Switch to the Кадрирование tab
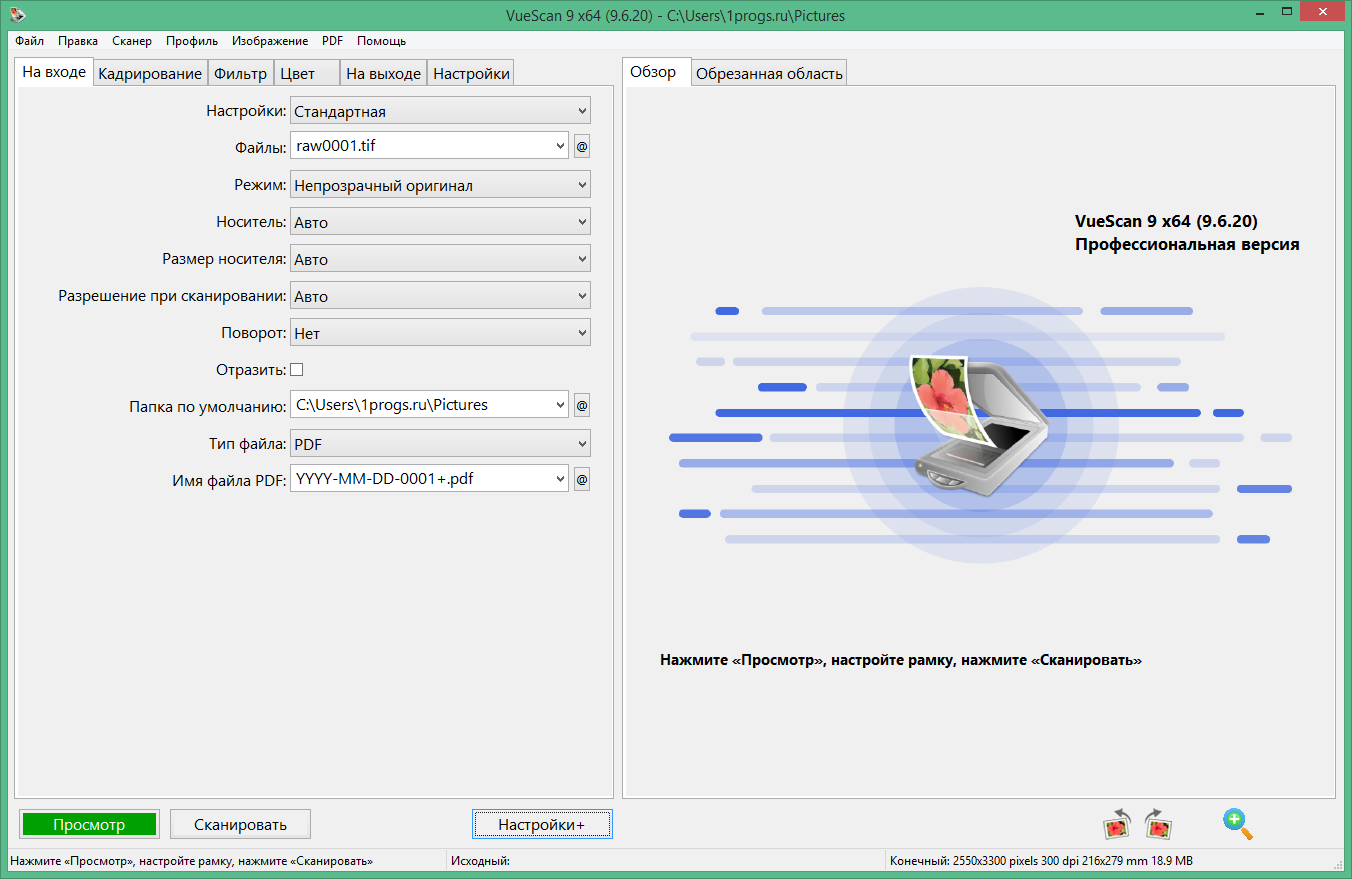This screenshot has width=1352, height=879. click(150, 73)
